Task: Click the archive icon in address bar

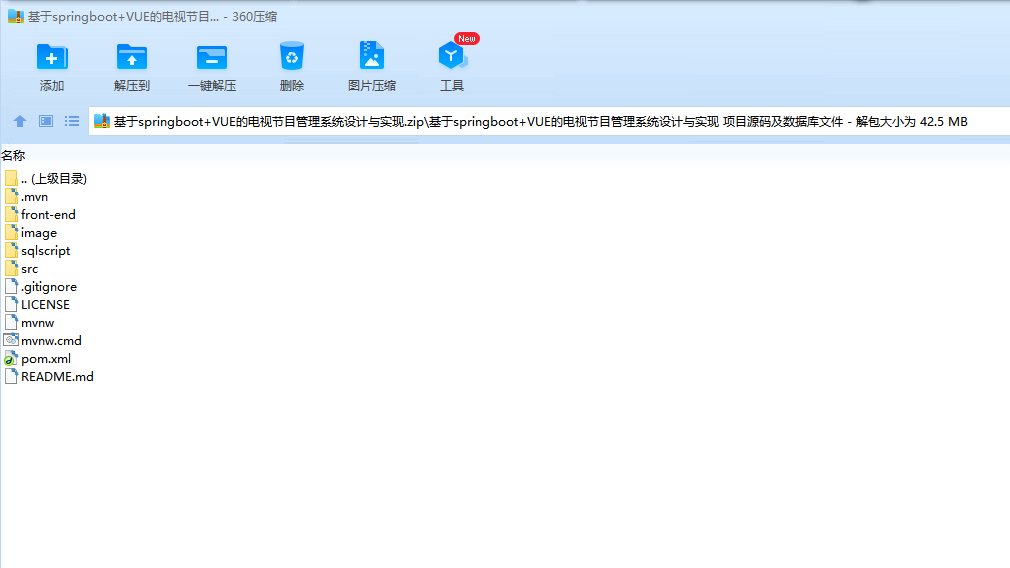Action: point(102,121)
